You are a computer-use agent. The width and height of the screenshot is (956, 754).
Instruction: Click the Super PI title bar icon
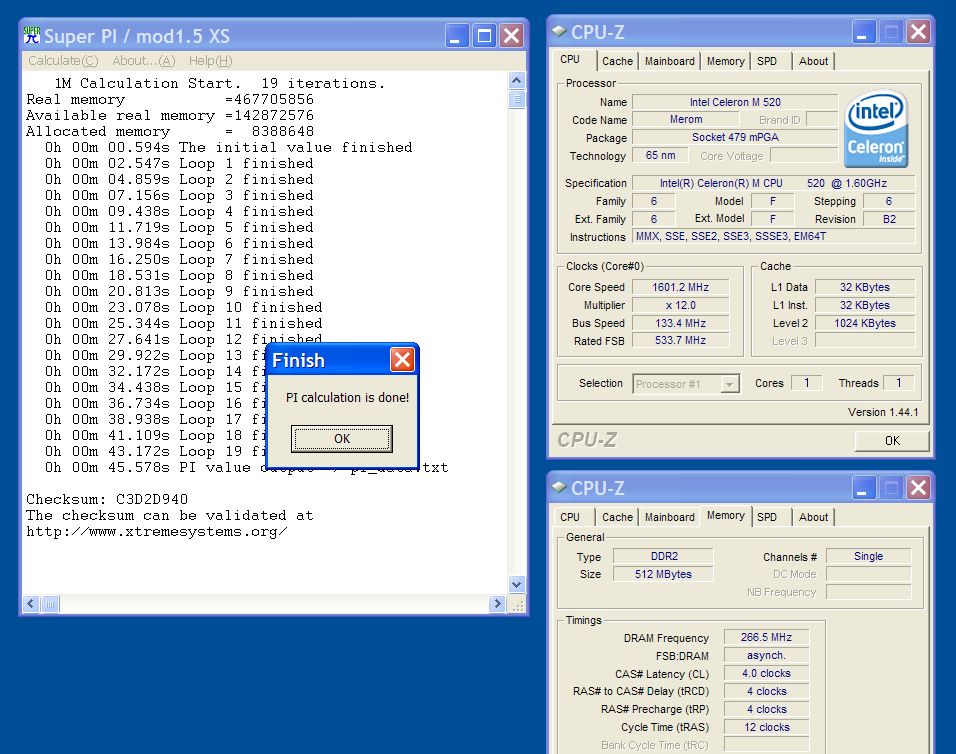32,35
